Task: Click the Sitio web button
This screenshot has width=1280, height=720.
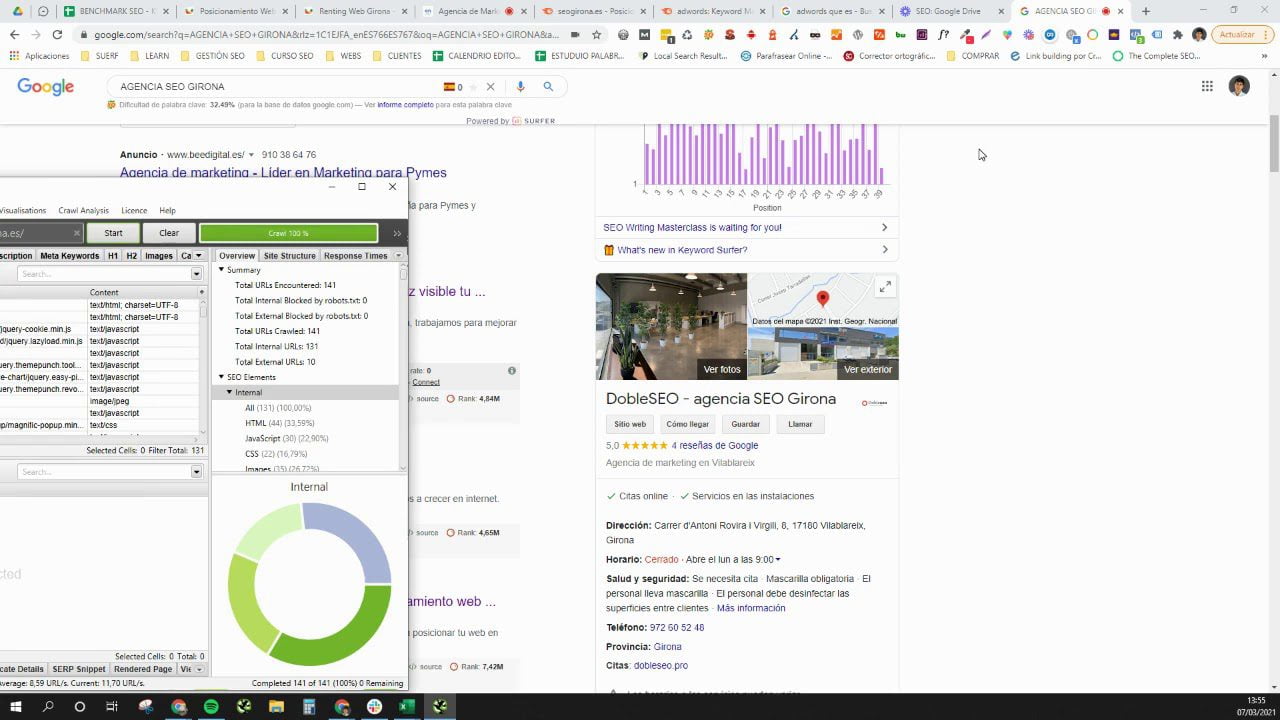Action: [x=630, y=424]
